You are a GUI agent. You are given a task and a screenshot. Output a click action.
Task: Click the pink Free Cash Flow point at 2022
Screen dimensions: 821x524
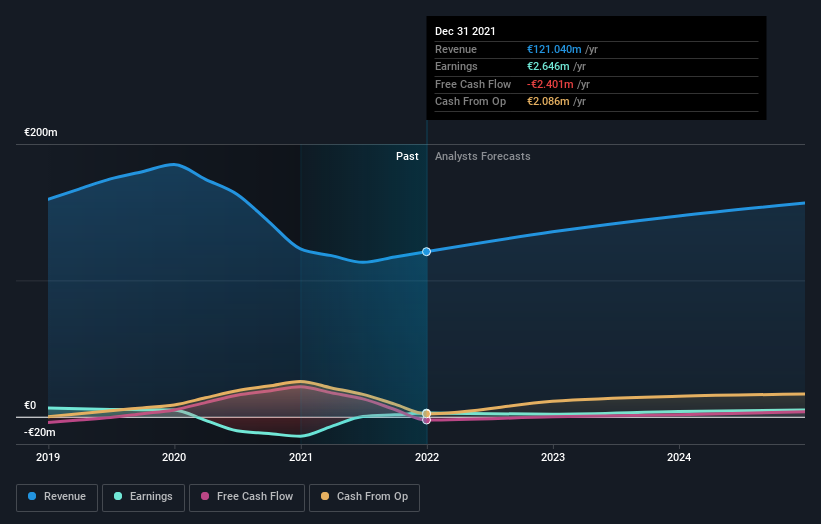click(427, 420)
